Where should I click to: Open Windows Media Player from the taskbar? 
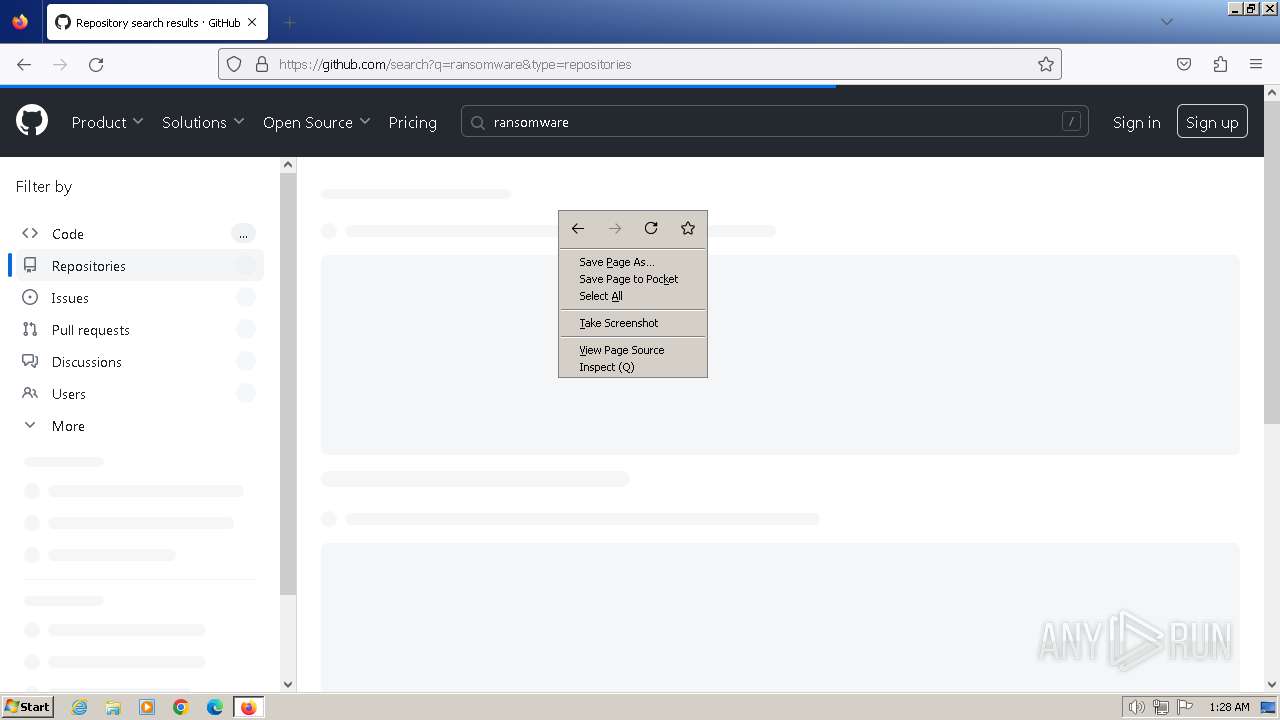point(147,707)
